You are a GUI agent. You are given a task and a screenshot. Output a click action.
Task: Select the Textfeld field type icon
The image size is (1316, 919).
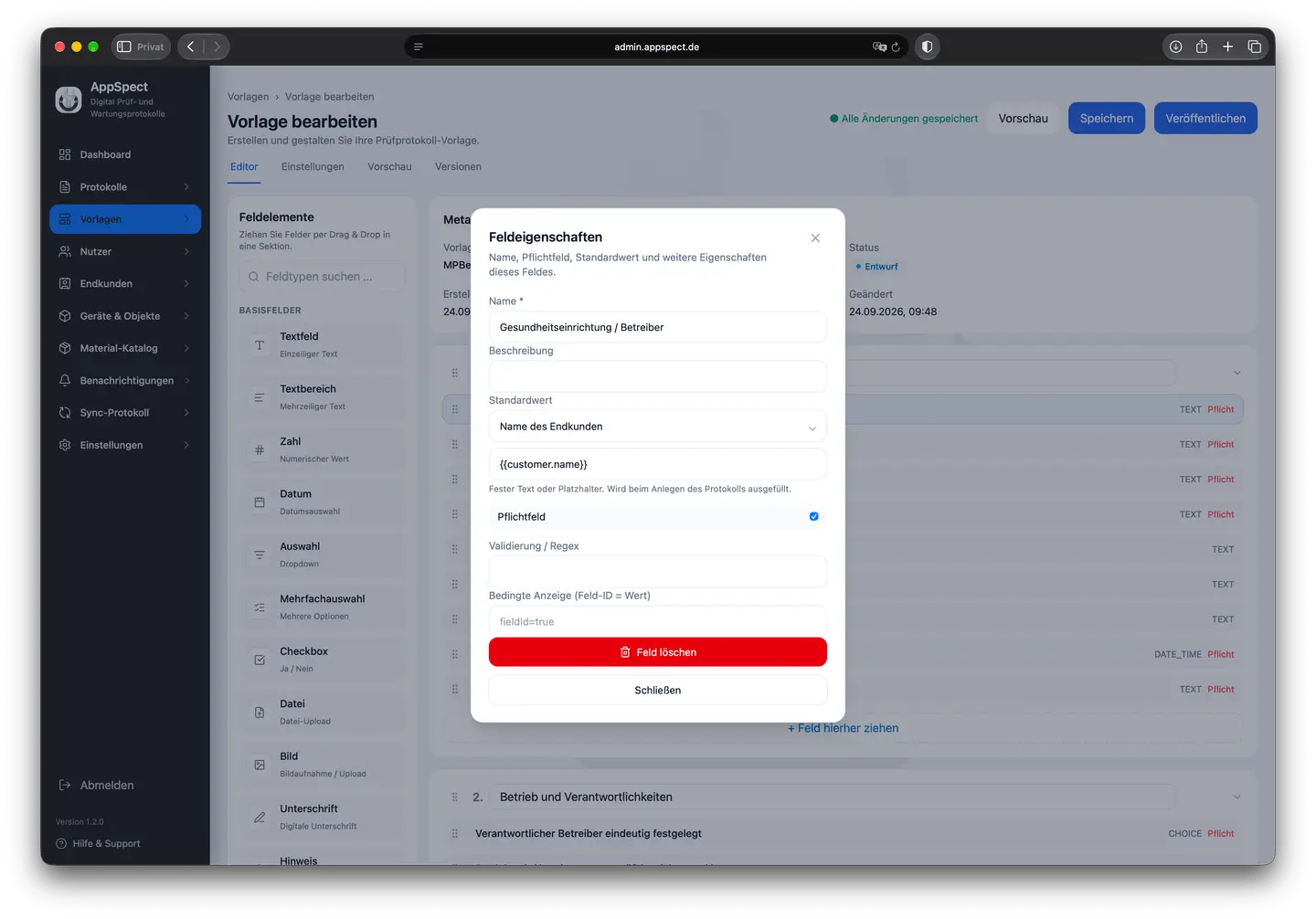point(260,345)
